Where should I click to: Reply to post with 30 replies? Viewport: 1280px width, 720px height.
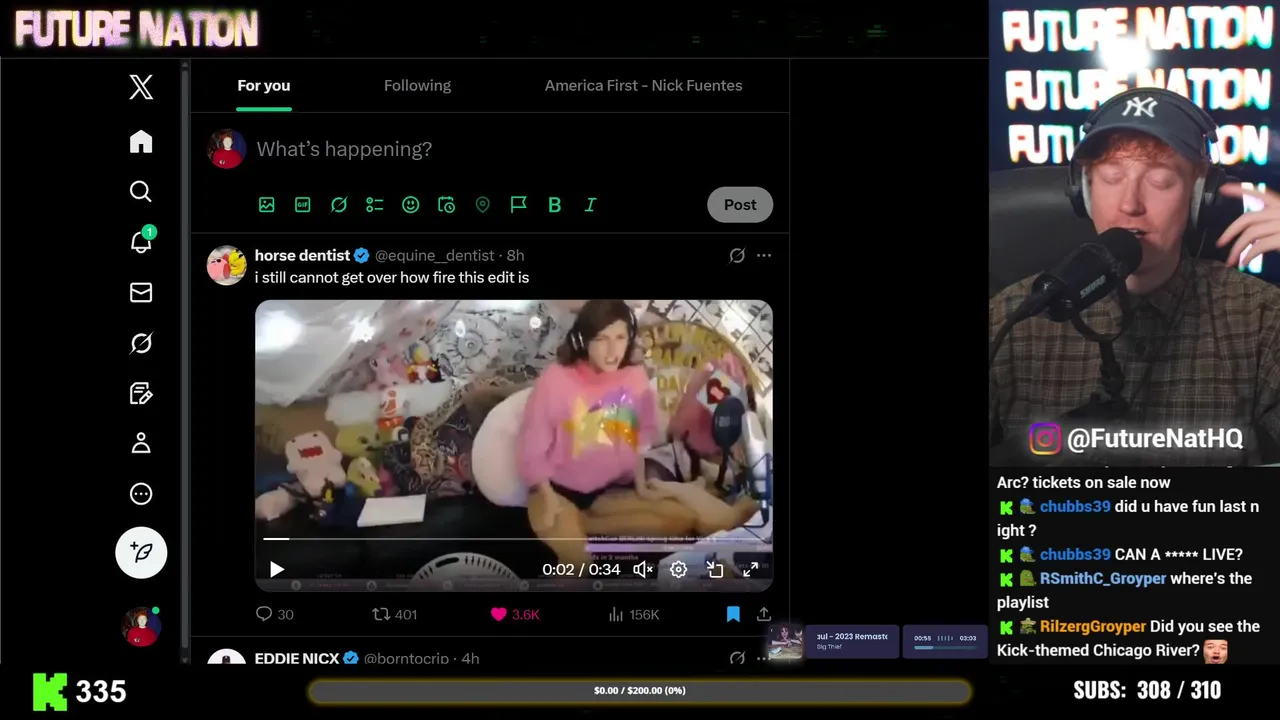tap(274, 614)
